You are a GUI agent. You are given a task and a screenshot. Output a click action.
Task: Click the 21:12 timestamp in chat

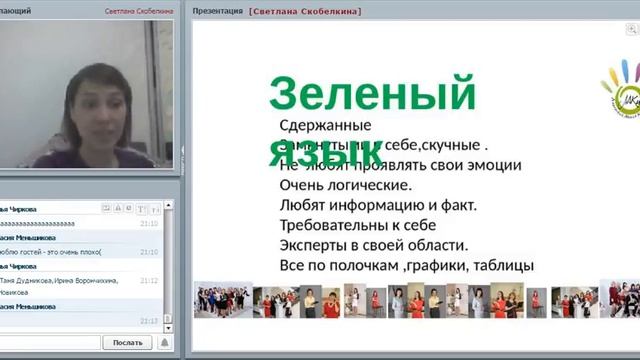[x=149, y=281]
